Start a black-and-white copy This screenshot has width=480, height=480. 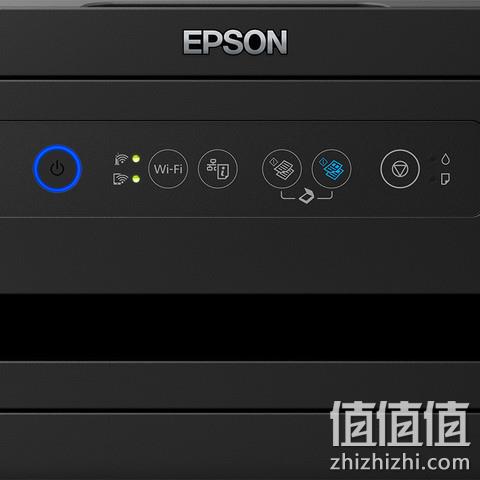tap(282, 169)
